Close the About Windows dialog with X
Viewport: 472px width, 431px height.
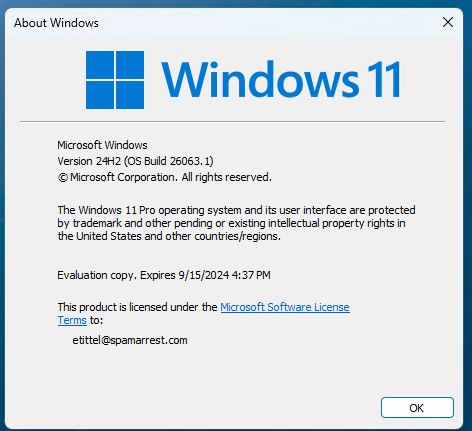[448, 22]
